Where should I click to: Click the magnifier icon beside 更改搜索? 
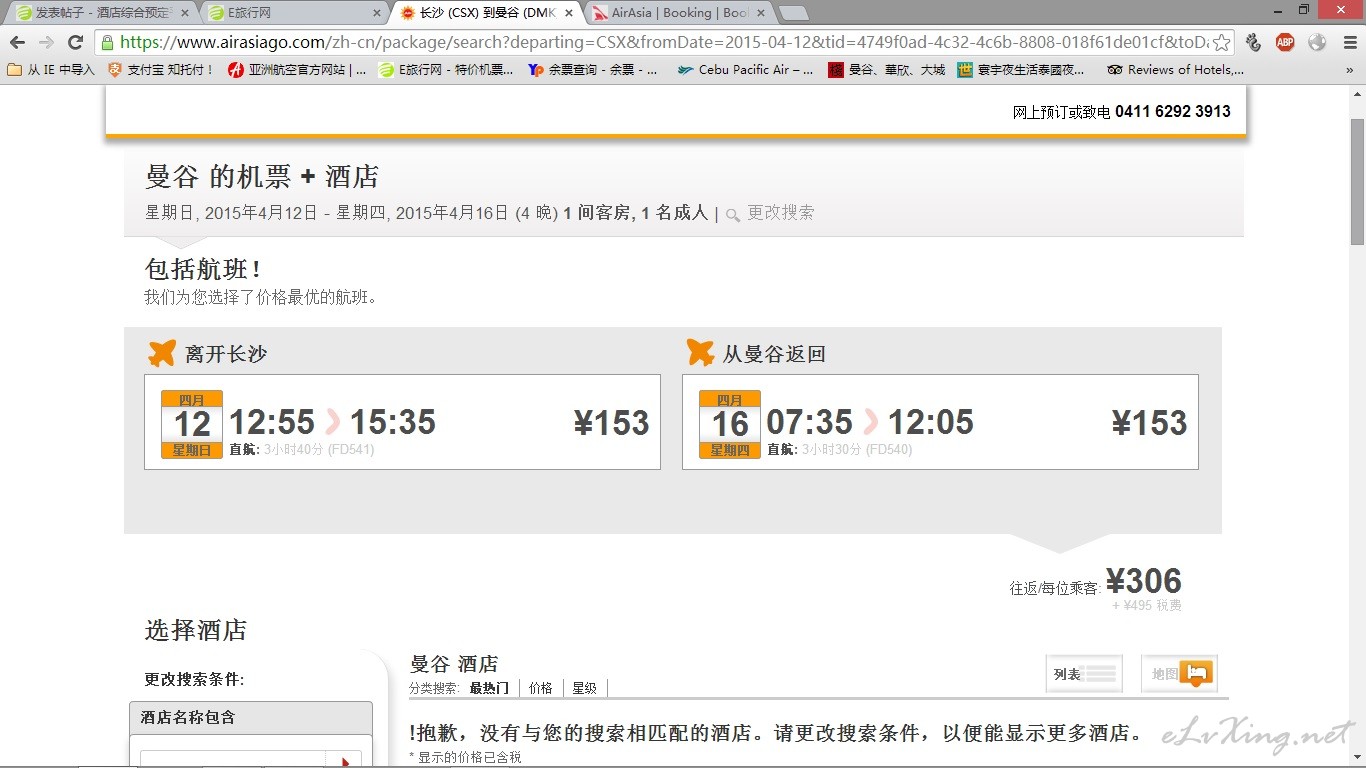click(x=733, y=214)
